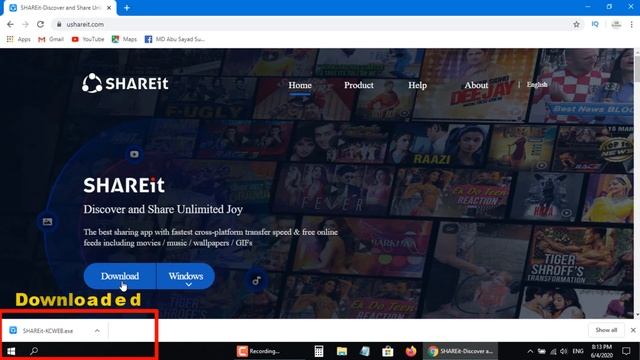The width and height of the screenshot is (640, 360).
Task: Open a new browser tab
Action: pyautogui.click(x=127, y=8)
